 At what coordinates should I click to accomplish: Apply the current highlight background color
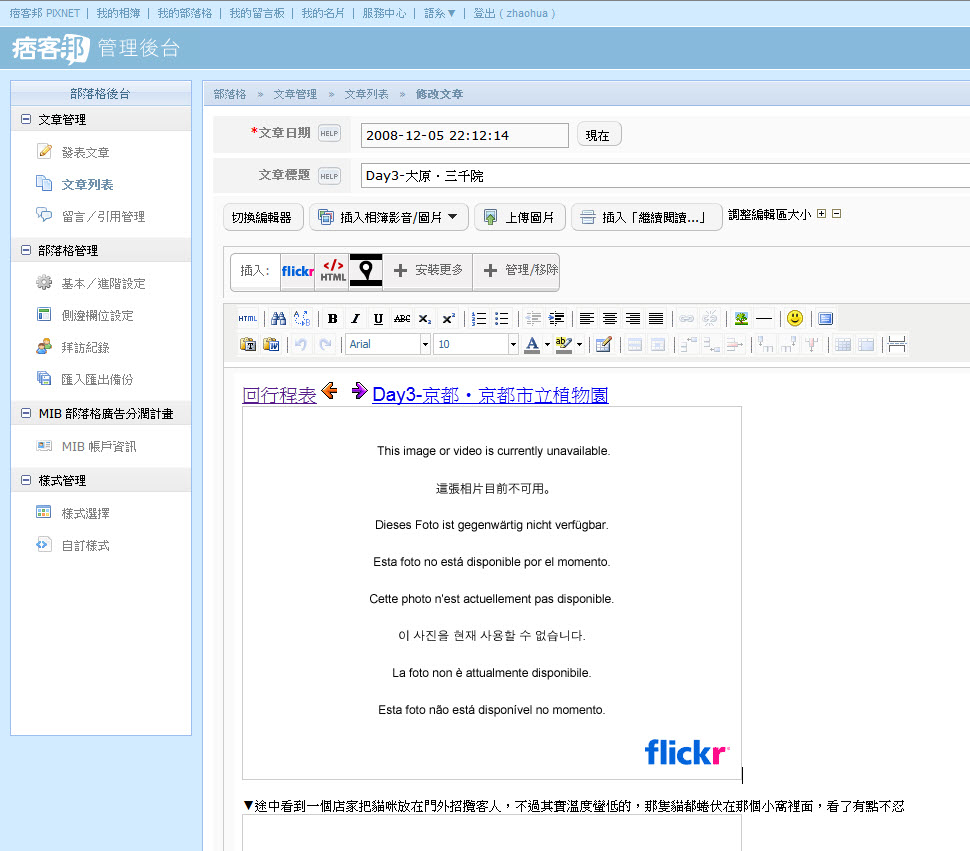click(564, 344)
